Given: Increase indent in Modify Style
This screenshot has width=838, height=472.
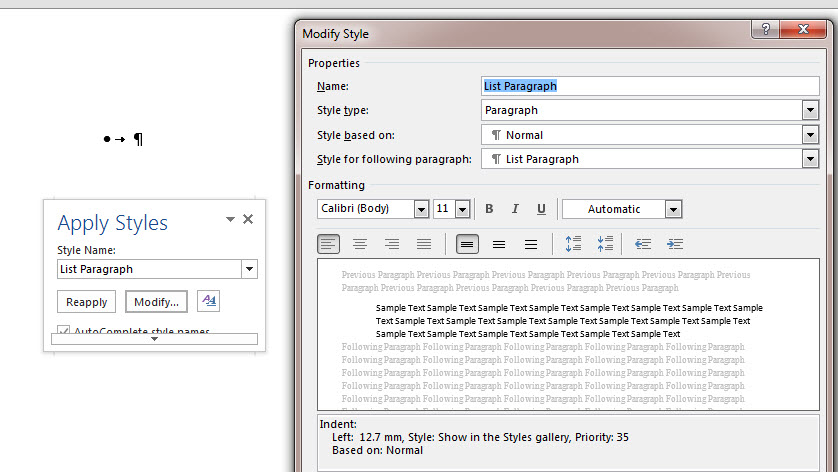Looking at the screenshot, I should point(675,244).
